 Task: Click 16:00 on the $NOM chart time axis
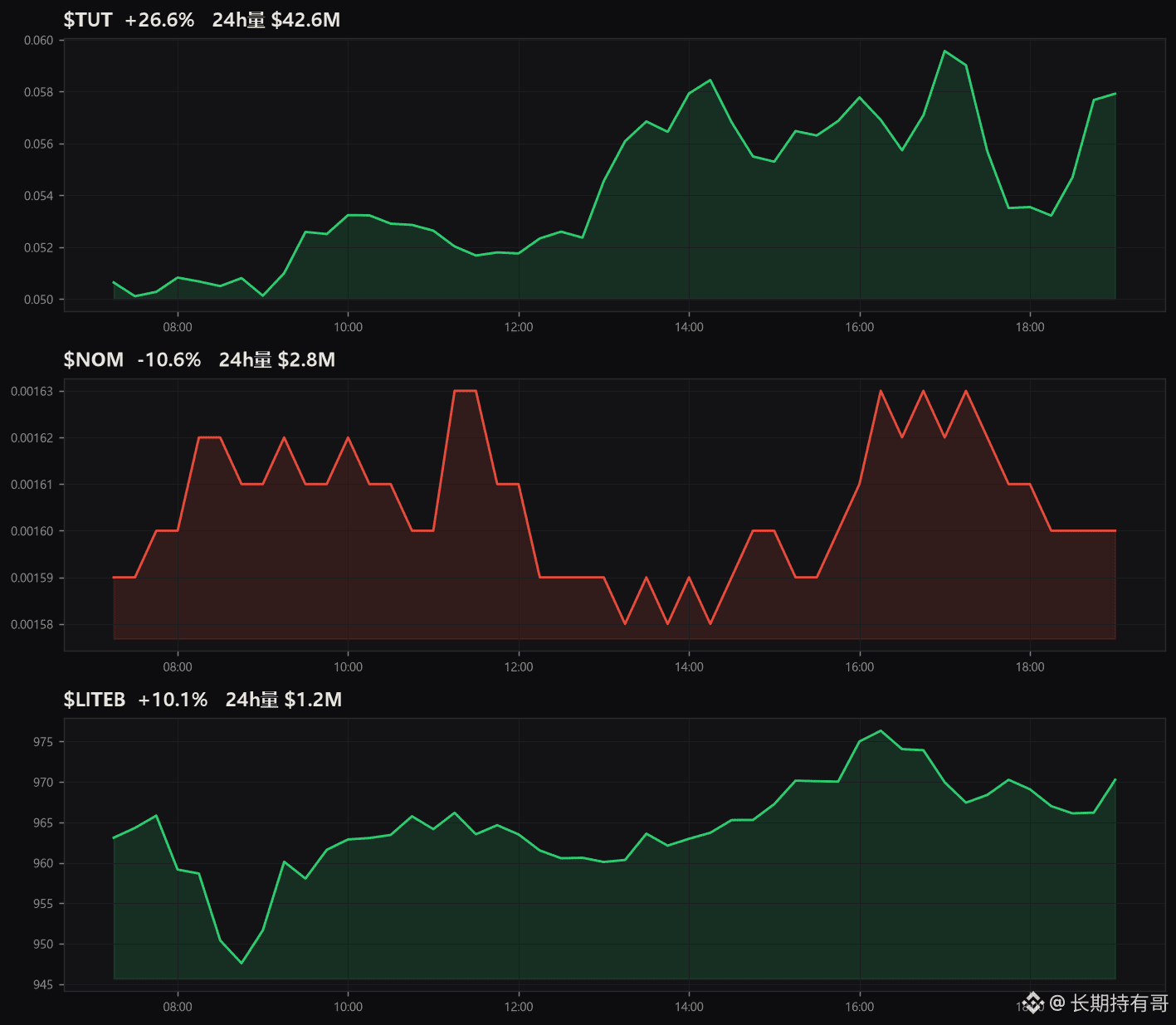tap(860, 667)
